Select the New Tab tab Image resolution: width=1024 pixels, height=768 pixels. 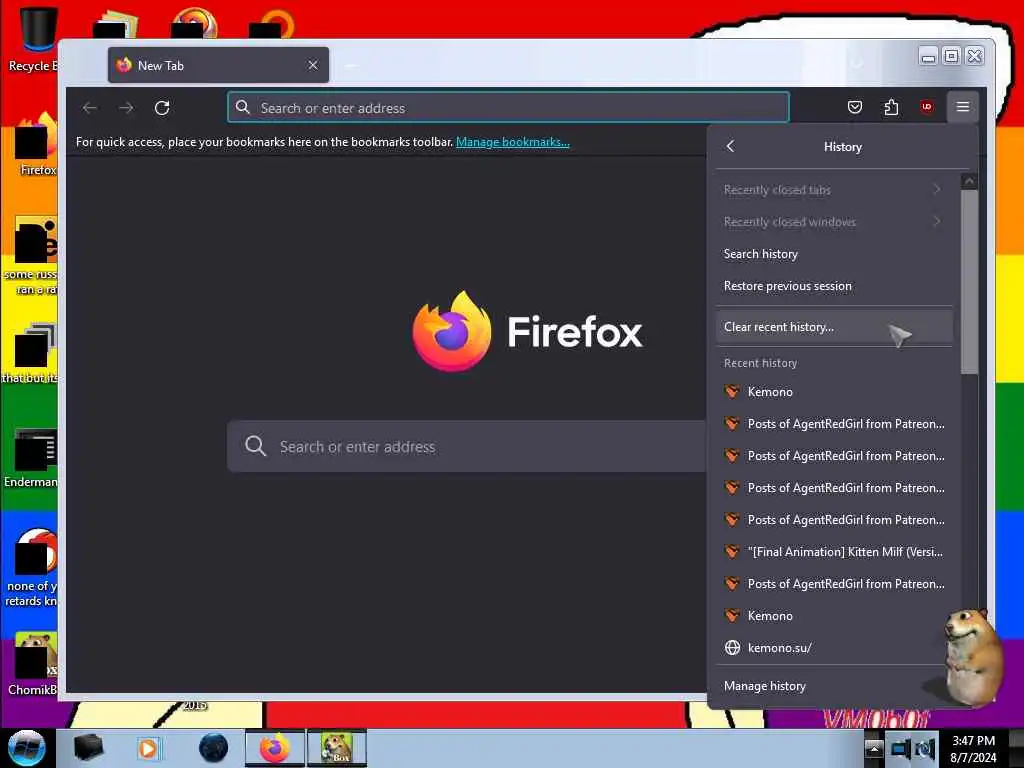pyautogui.click(x=218, y=65)
